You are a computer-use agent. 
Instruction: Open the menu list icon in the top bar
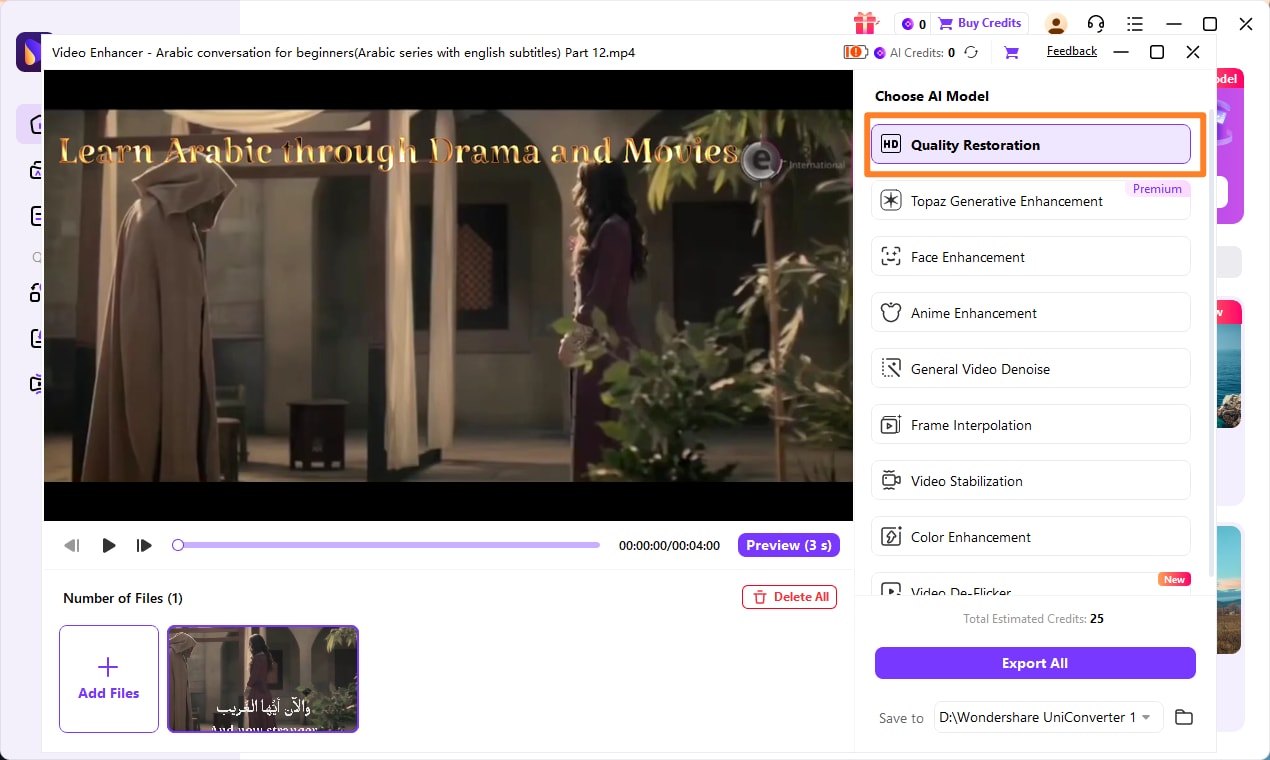(x=1135, y=24)
